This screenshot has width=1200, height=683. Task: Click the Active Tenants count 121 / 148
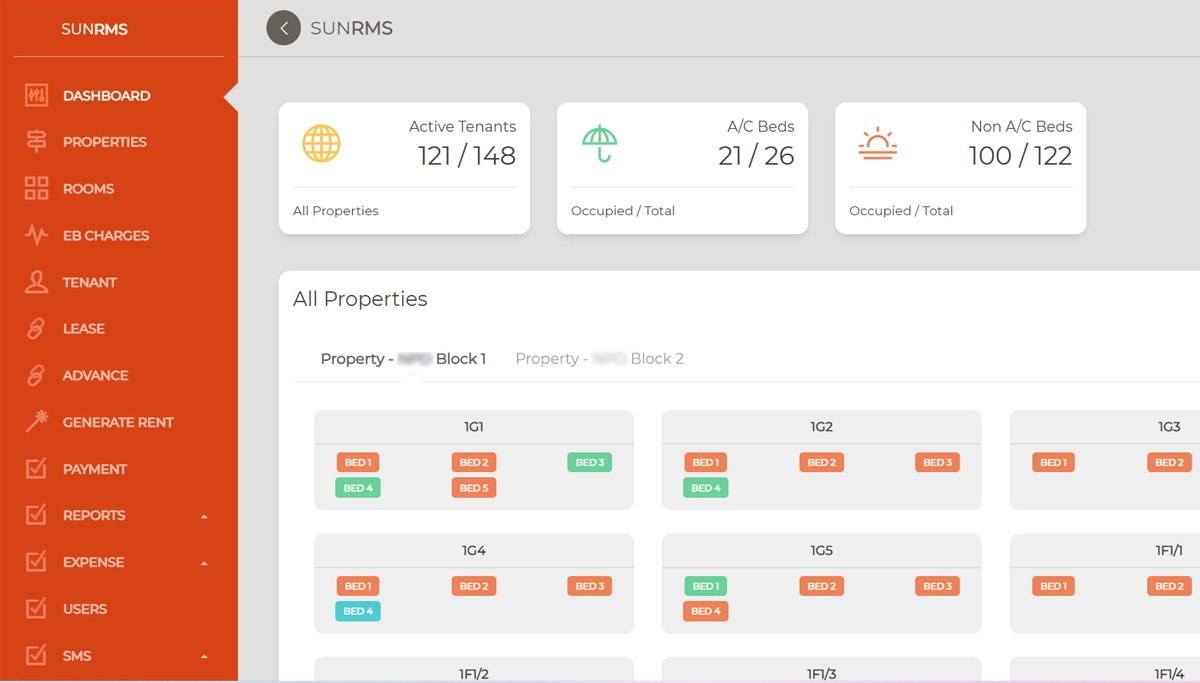point(467,156)
